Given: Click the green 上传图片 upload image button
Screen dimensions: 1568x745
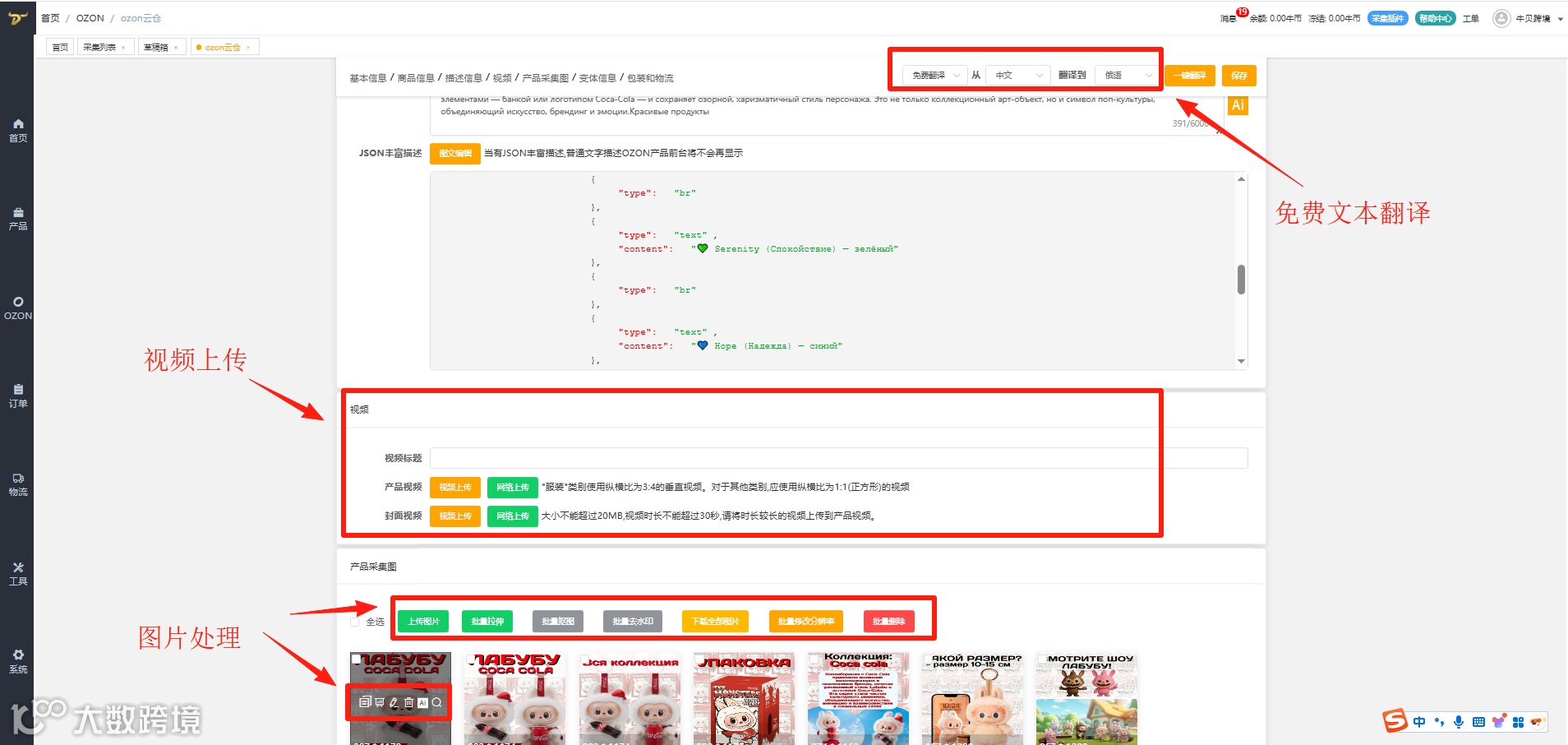Looking at the screenshot, I should 423,622.
